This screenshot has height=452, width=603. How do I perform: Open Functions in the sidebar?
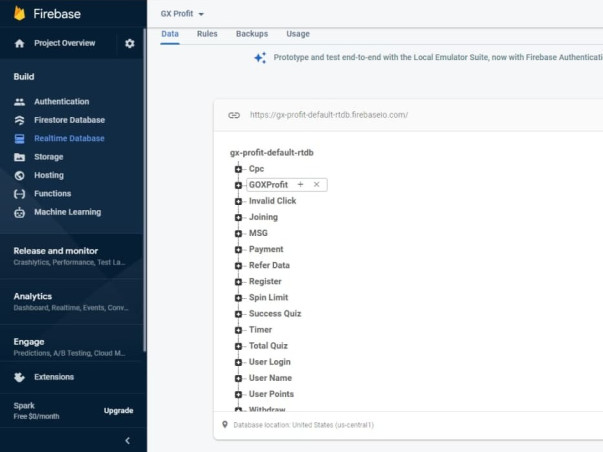[x=52, y=193]
